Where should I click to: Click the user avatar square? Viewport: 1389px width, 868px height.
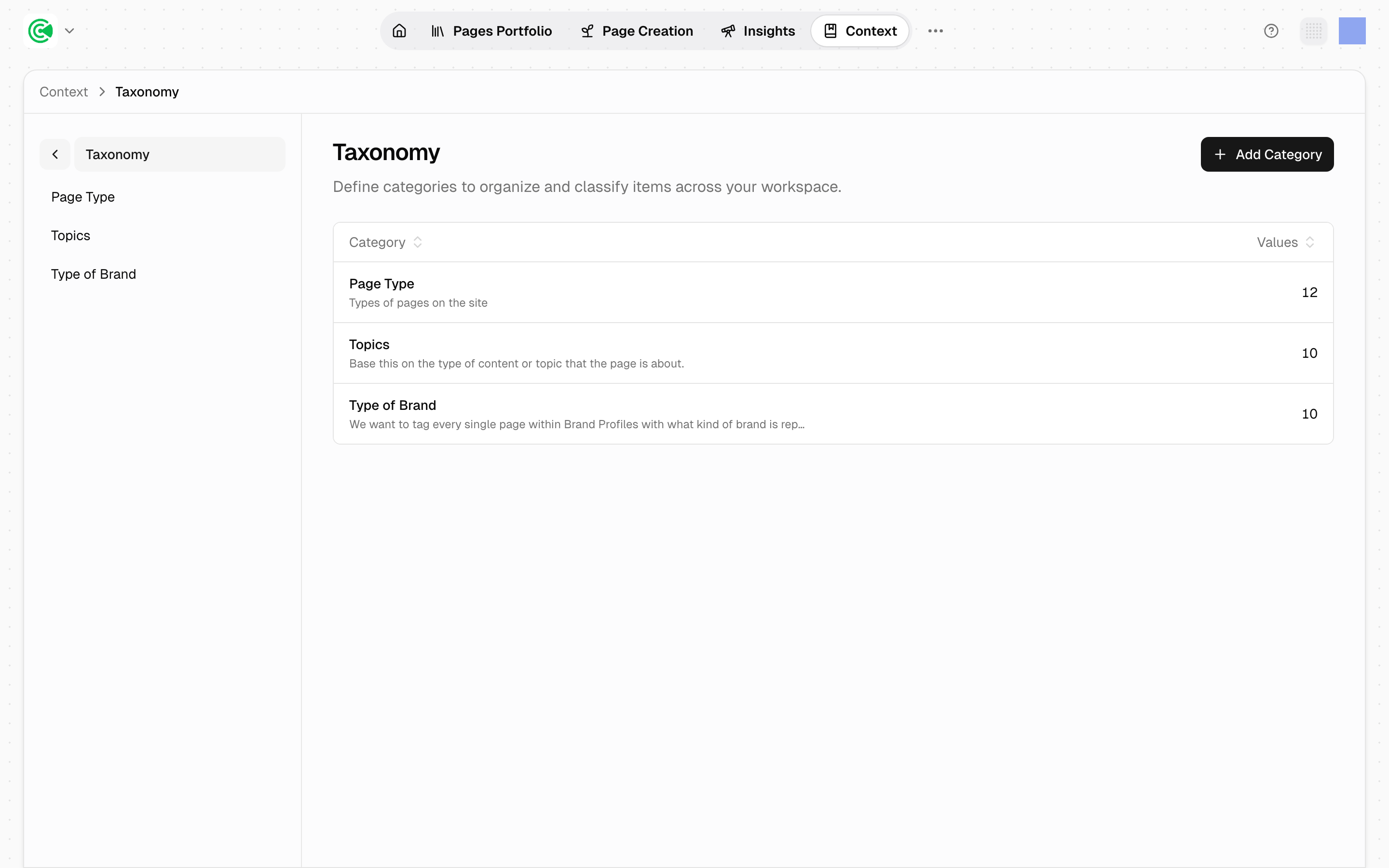(1352, 31)
